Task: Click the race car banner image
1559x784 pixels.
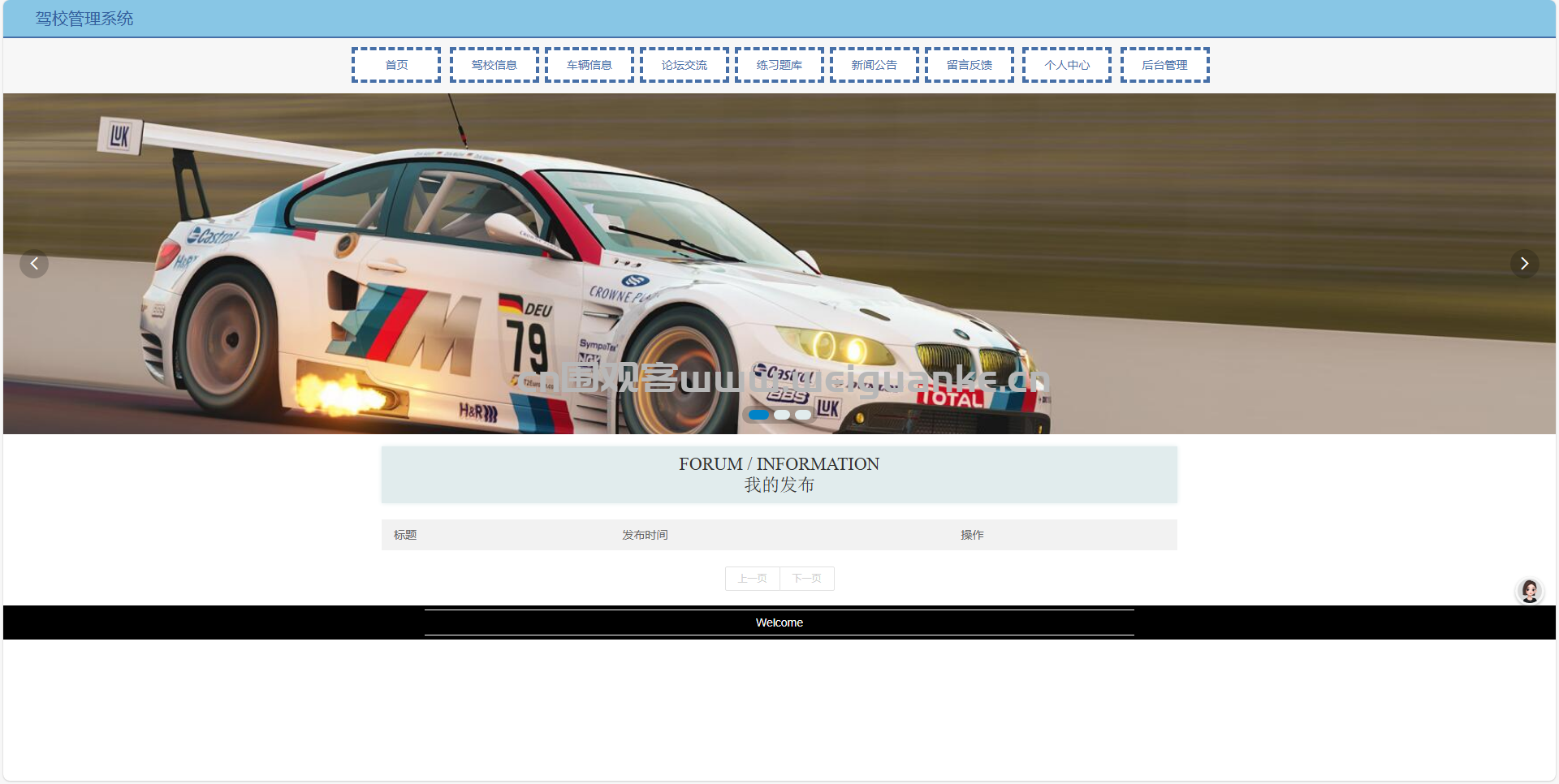Action: pyautogui.click(x=779, y=264)
